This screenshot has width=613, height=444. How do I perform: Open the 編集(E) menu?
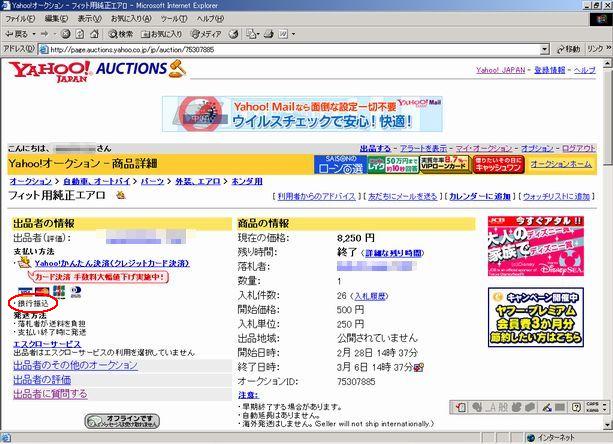coord(56,18)
